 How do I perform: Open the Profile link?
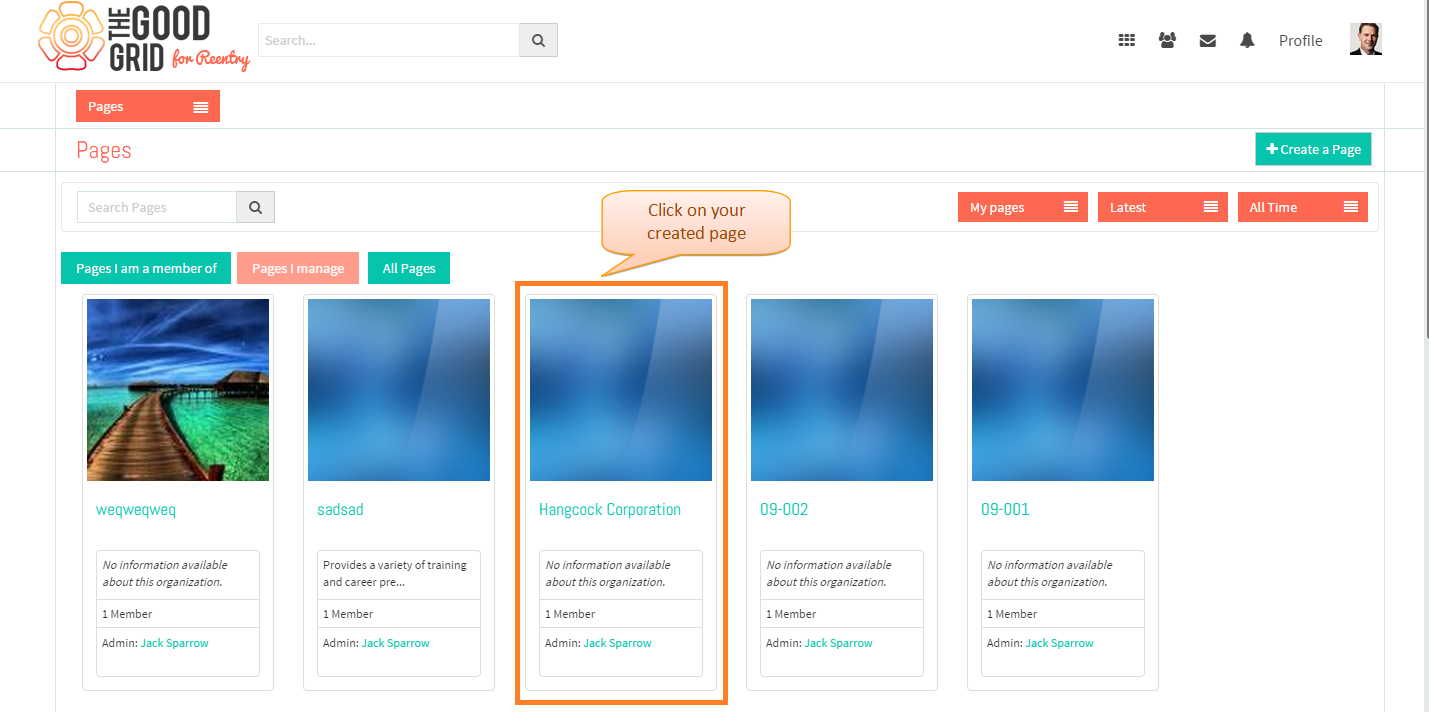(x=1300, y=40)
